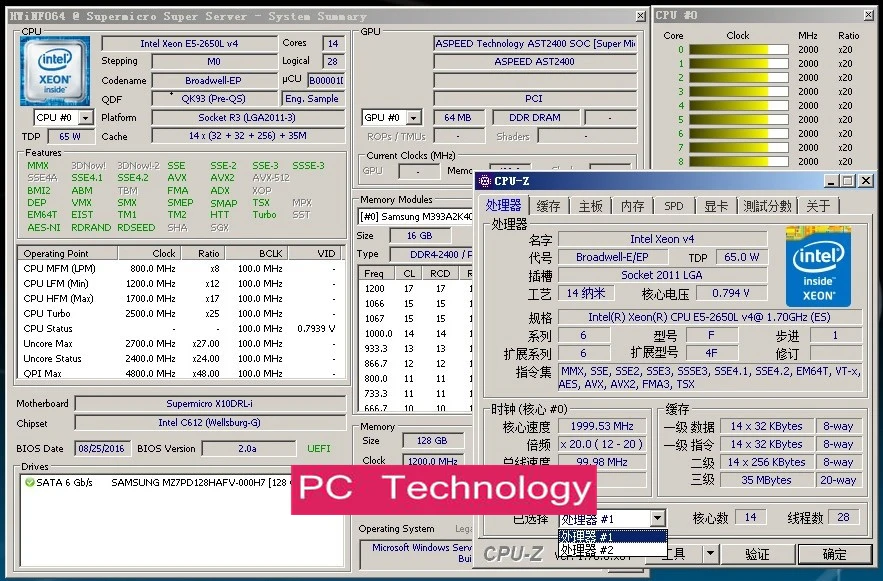The height and width of the screenshot is (581, 883).
Task: Open the SPD tab in CPU-Z
Action: (x=674, y=206)
